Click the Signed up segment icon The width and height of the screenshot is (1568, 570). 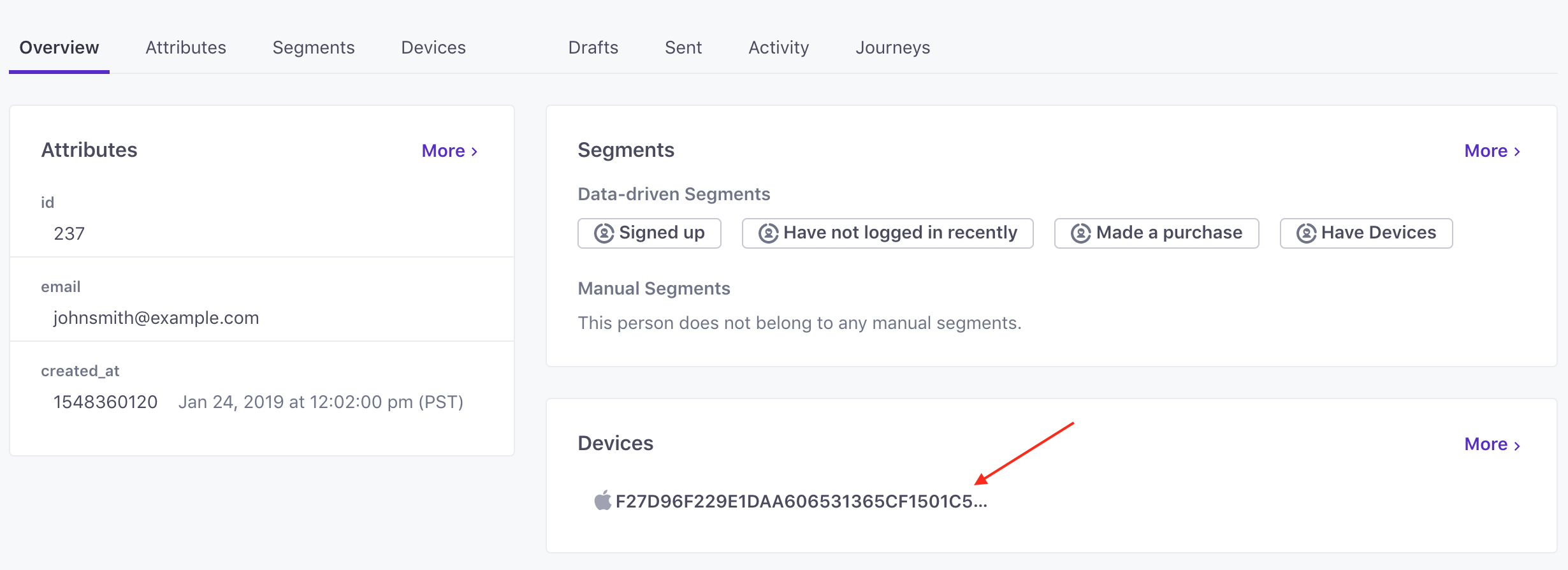tap(604, 233)
